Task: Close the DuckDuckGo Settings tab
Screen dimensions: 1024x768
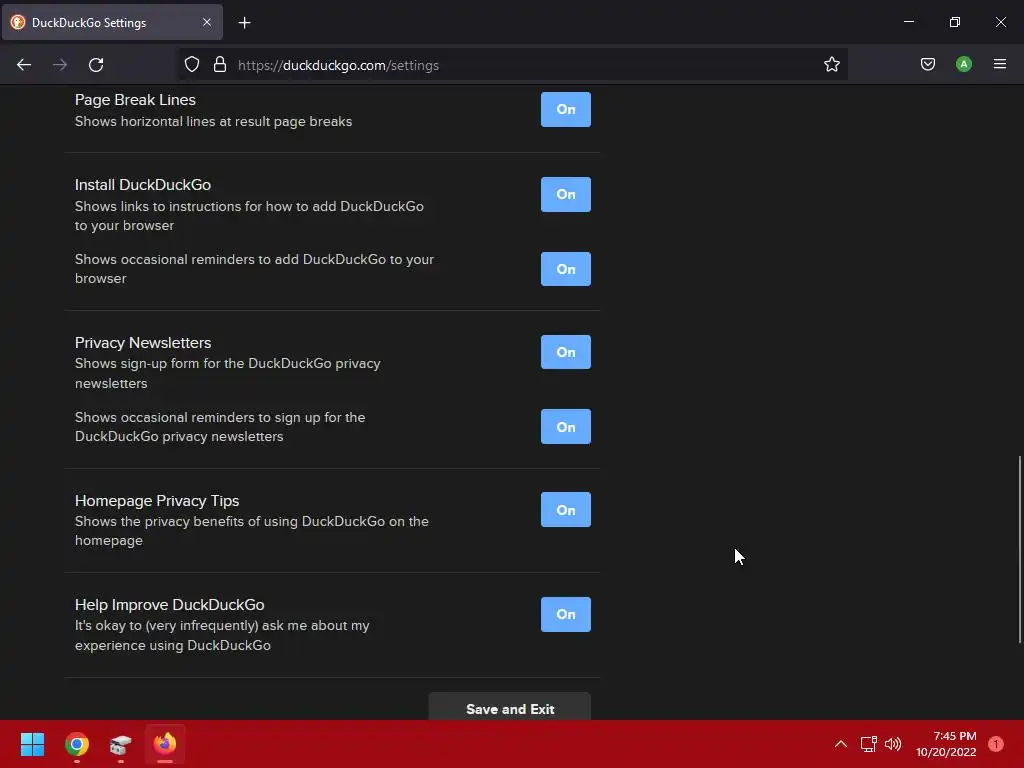Action: [x=206, y=22]
